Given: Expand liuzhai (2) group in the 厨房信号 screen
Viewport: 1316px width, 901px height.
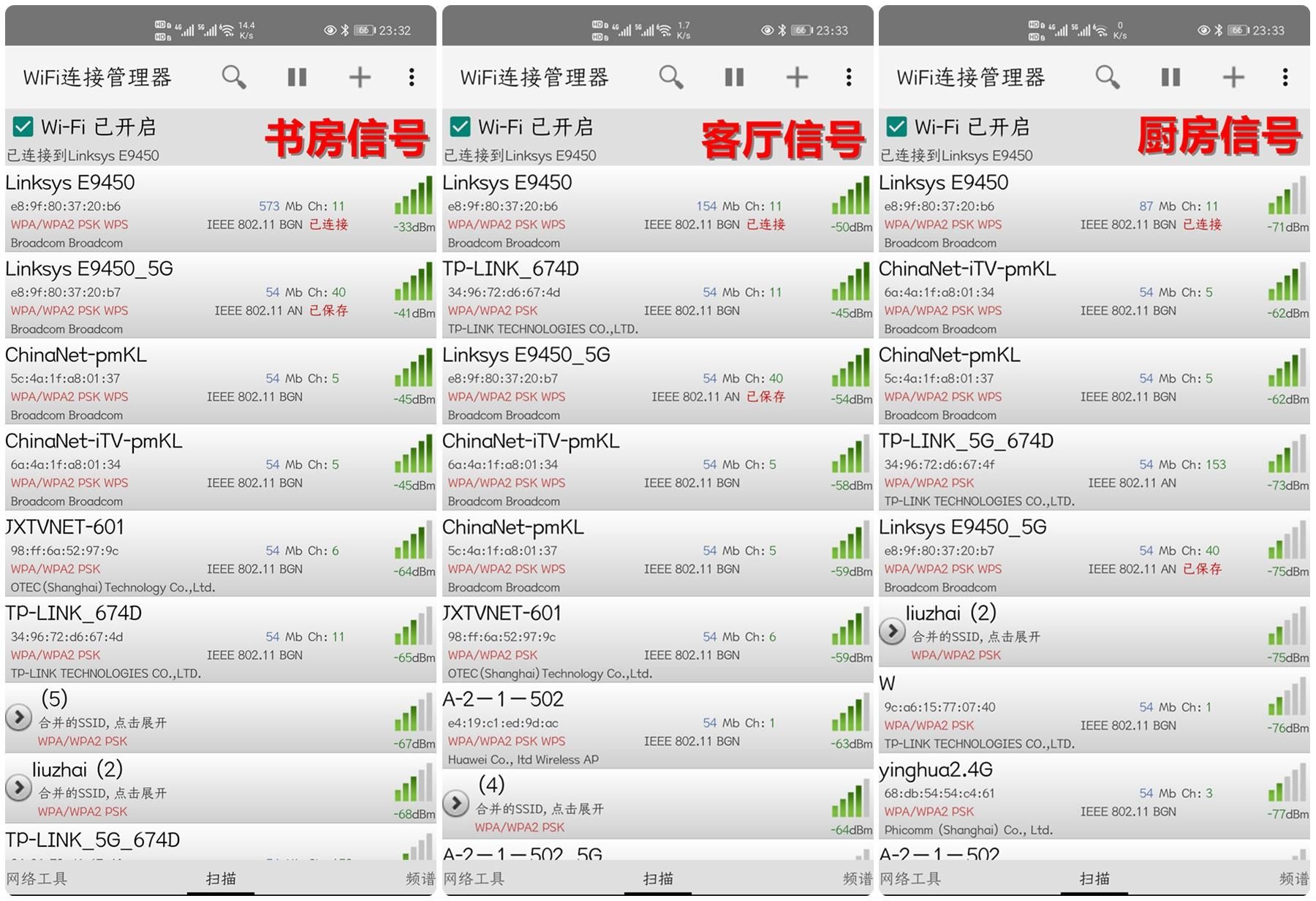Looking at the screenshot, I should point(892,631).
